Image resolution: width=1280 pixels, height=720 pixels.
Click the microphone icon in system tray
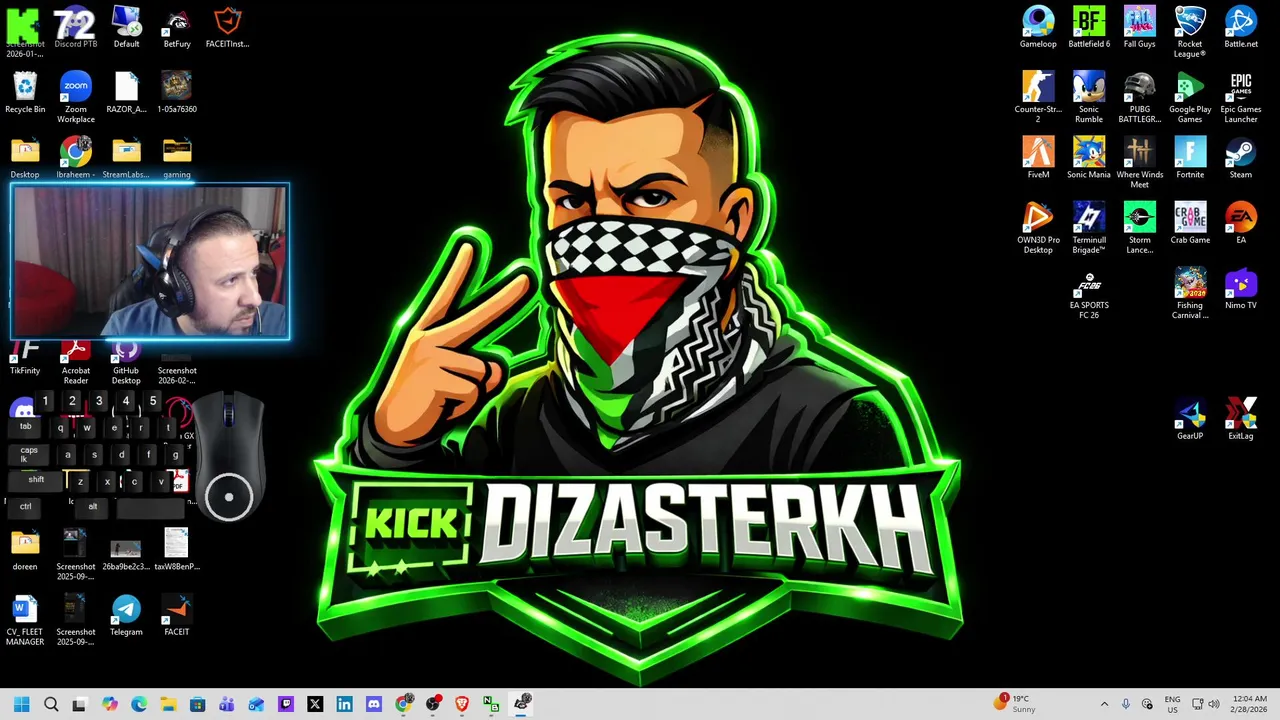point(1126,704)
